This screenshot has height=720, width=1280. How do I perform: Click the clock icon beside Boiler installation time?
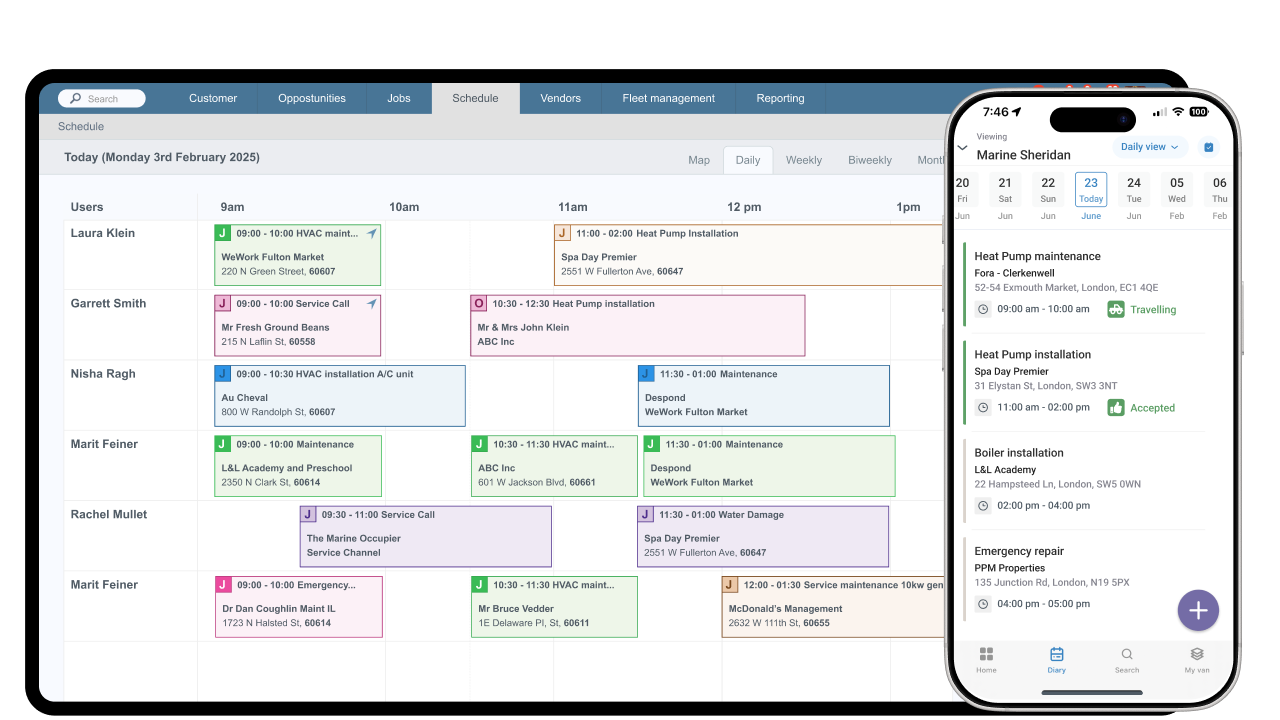click(982, 505)
